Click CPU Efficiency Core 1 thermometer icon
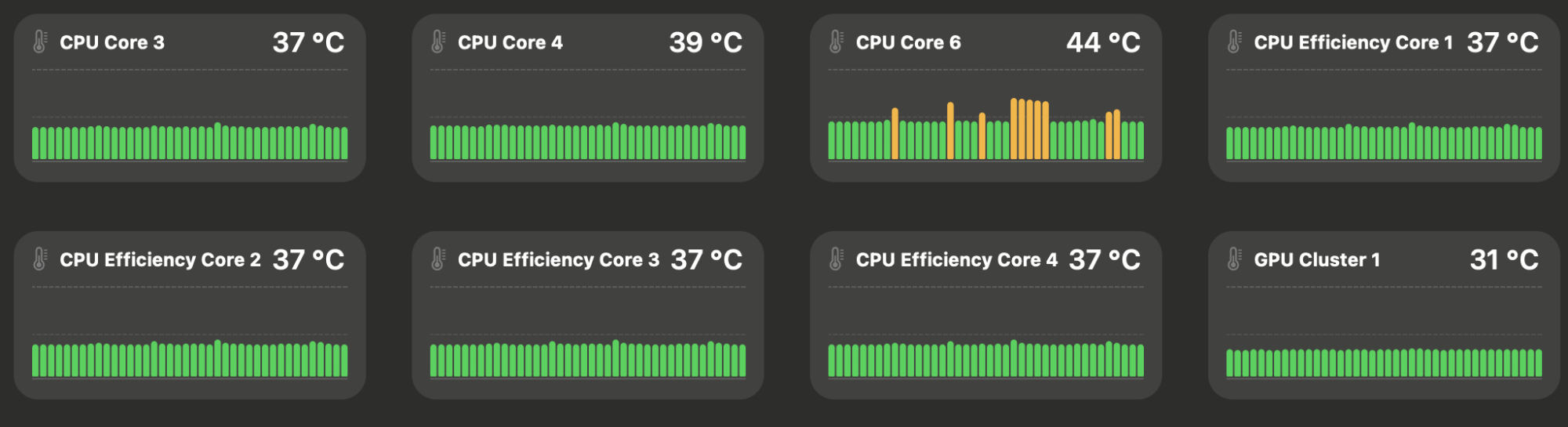This screenshot has height=427, width=1568. [1234, 42]
